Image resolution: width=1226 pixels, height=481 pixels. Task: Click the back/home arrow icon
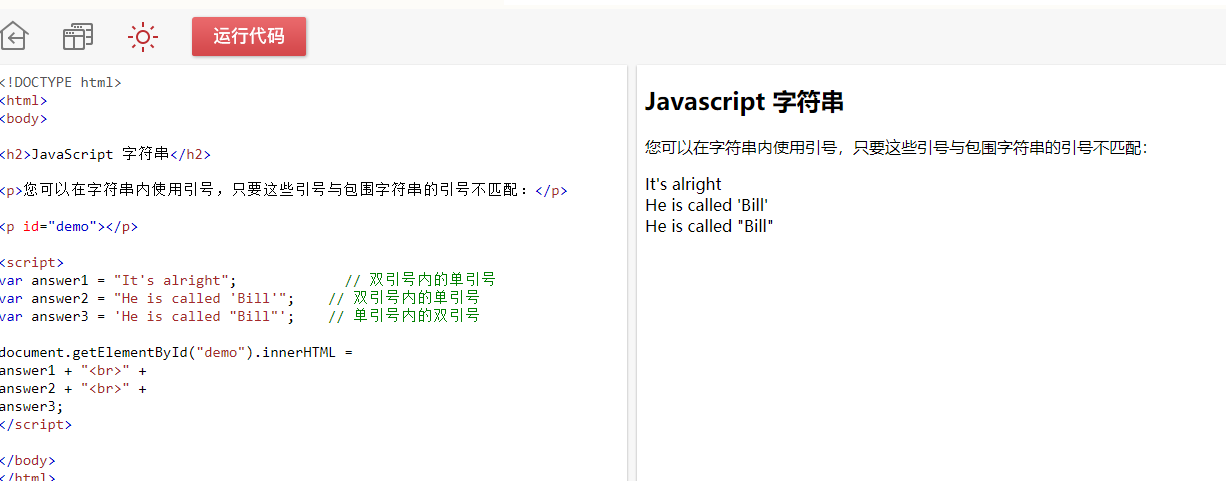[13, 37]
